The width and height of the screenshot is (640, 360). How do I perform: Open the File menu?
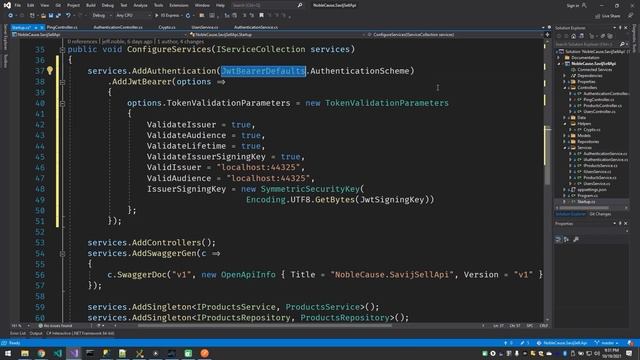pyautogui.click(x=18, y=5)
